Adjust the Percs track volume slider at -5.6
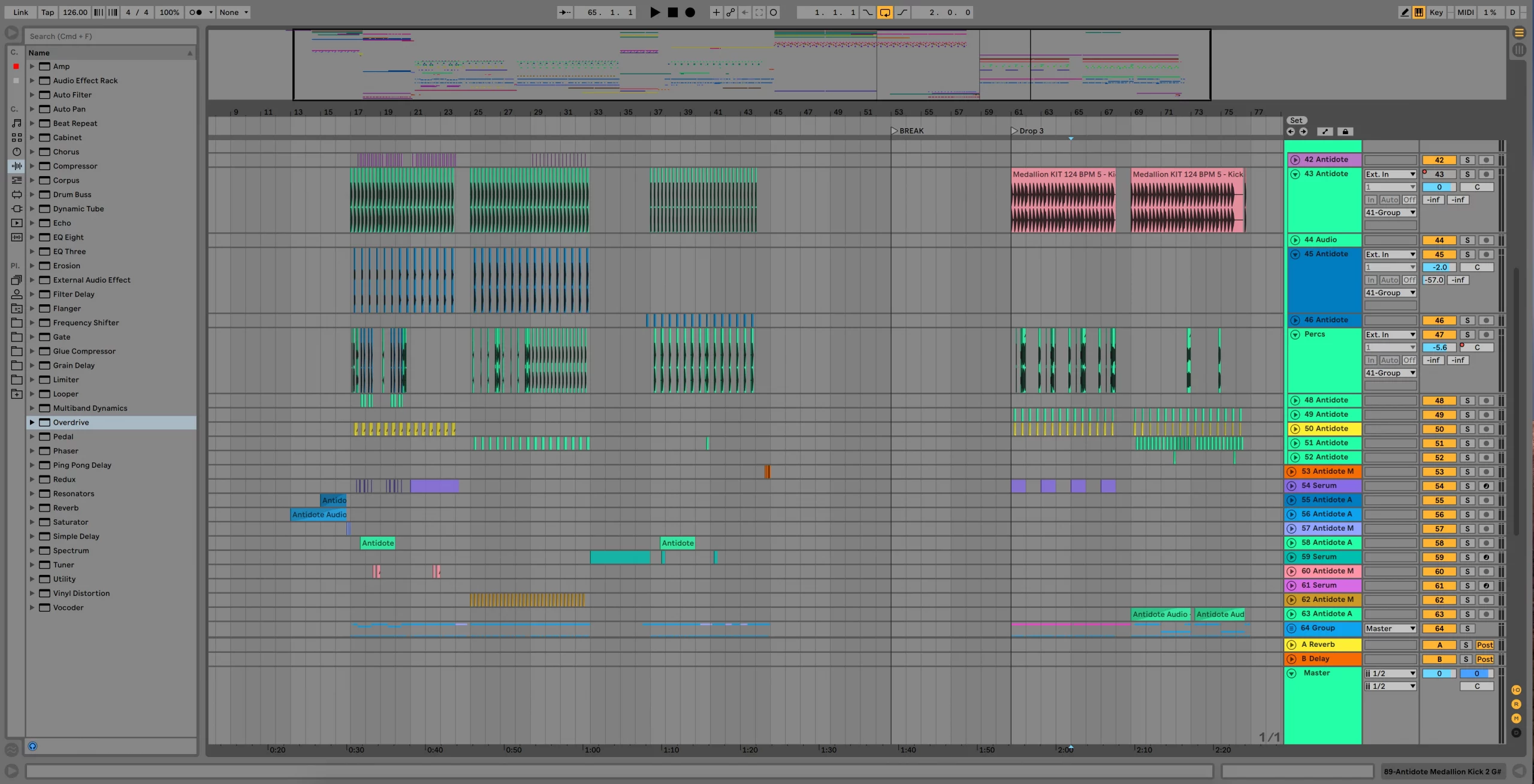 tap(1439, 347)
